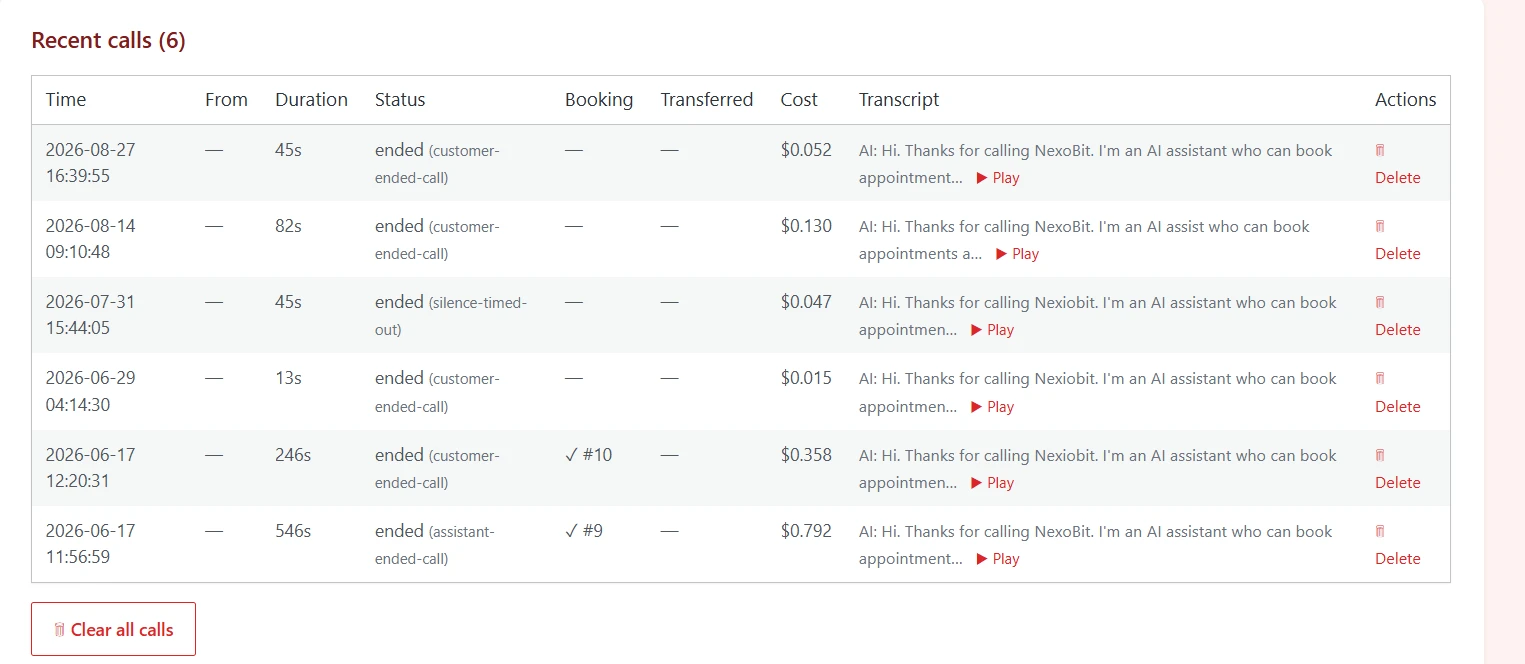Click the $0.052 cost value
This screenshot has width=1525, height=664.
coord(806,150)
